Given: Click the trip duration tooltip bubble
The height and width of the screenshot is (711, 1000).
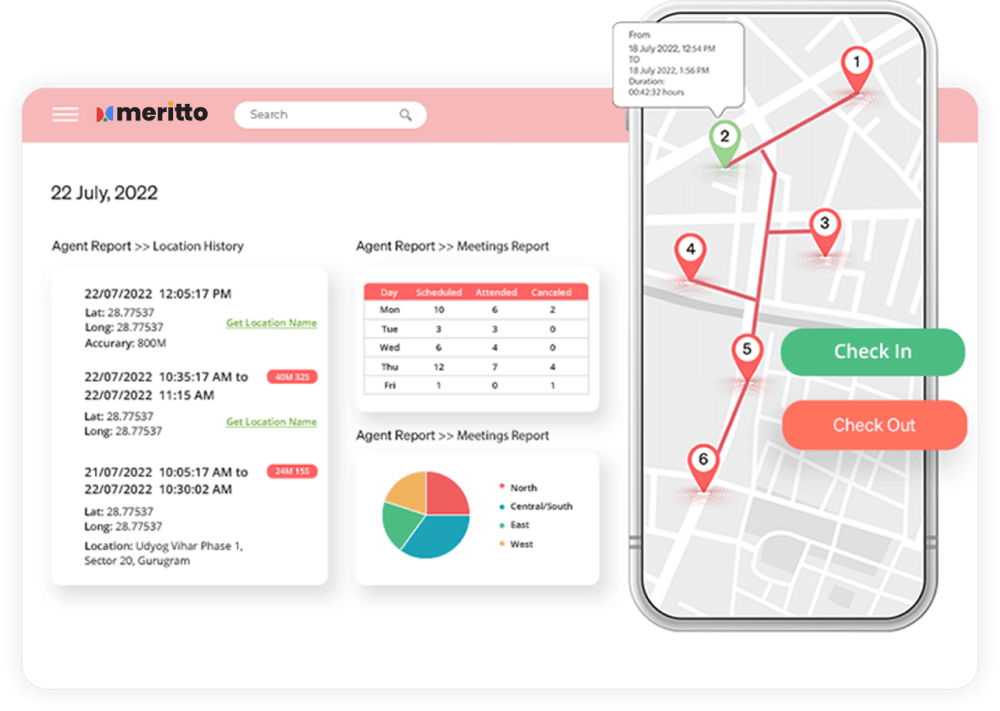Looking at the screenshot, I should 677,62.
